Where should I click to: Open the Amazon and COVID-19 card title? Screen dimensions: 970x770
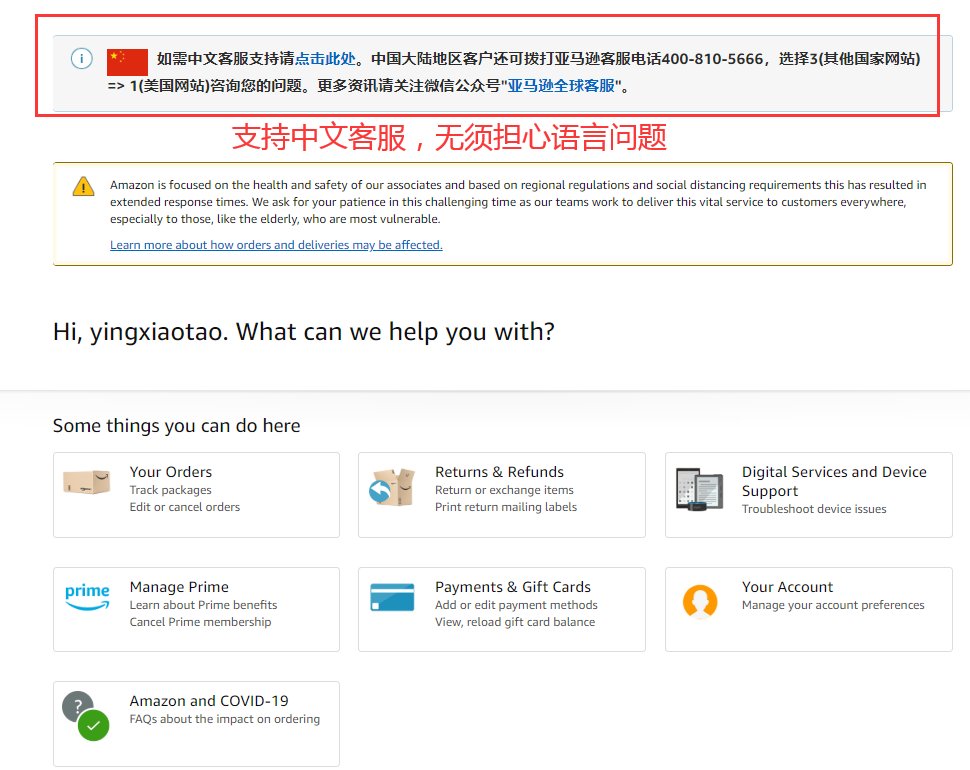(208, 701)
